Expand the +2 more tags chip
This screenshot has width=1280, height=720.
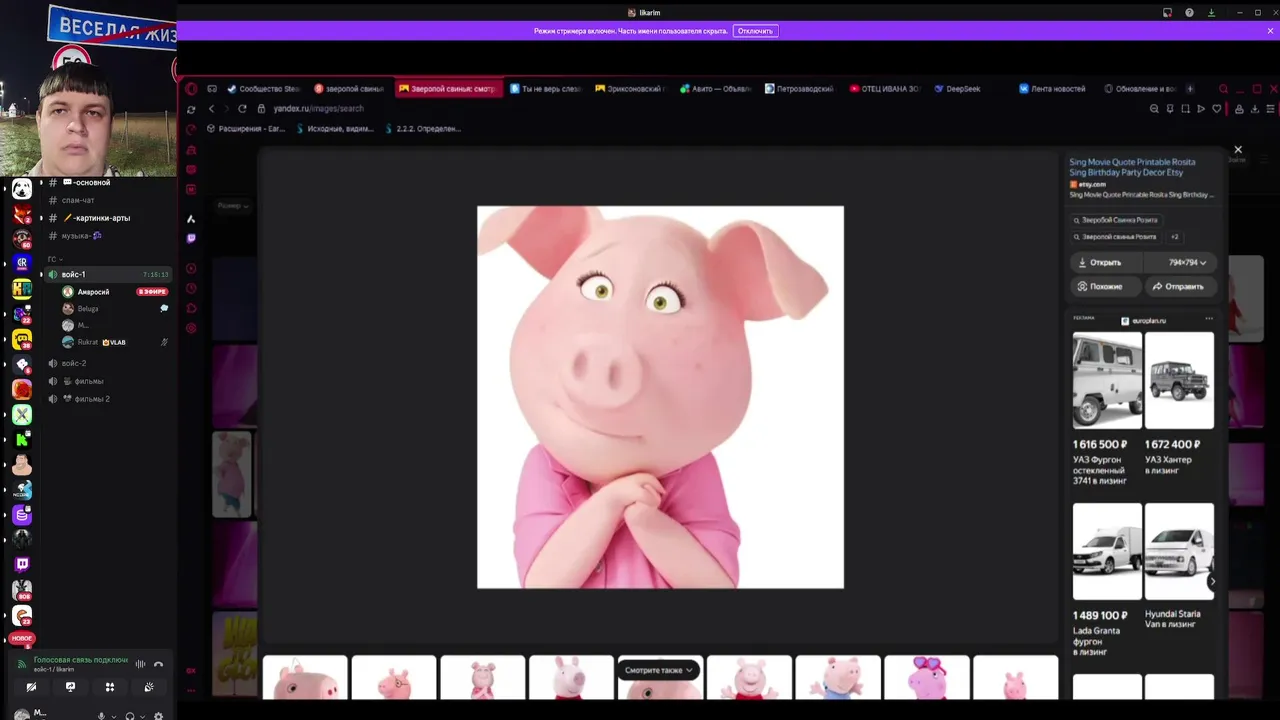1175,237
